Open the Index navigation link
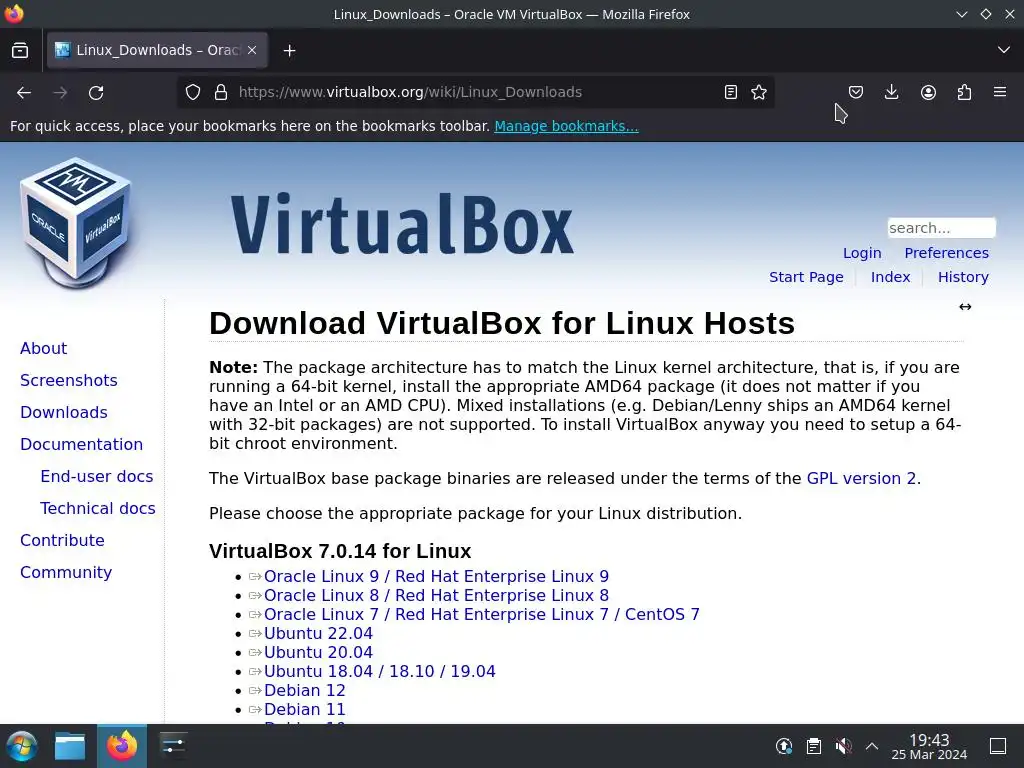The width and height of the screenshot is (1024, 768). point(890,277)
